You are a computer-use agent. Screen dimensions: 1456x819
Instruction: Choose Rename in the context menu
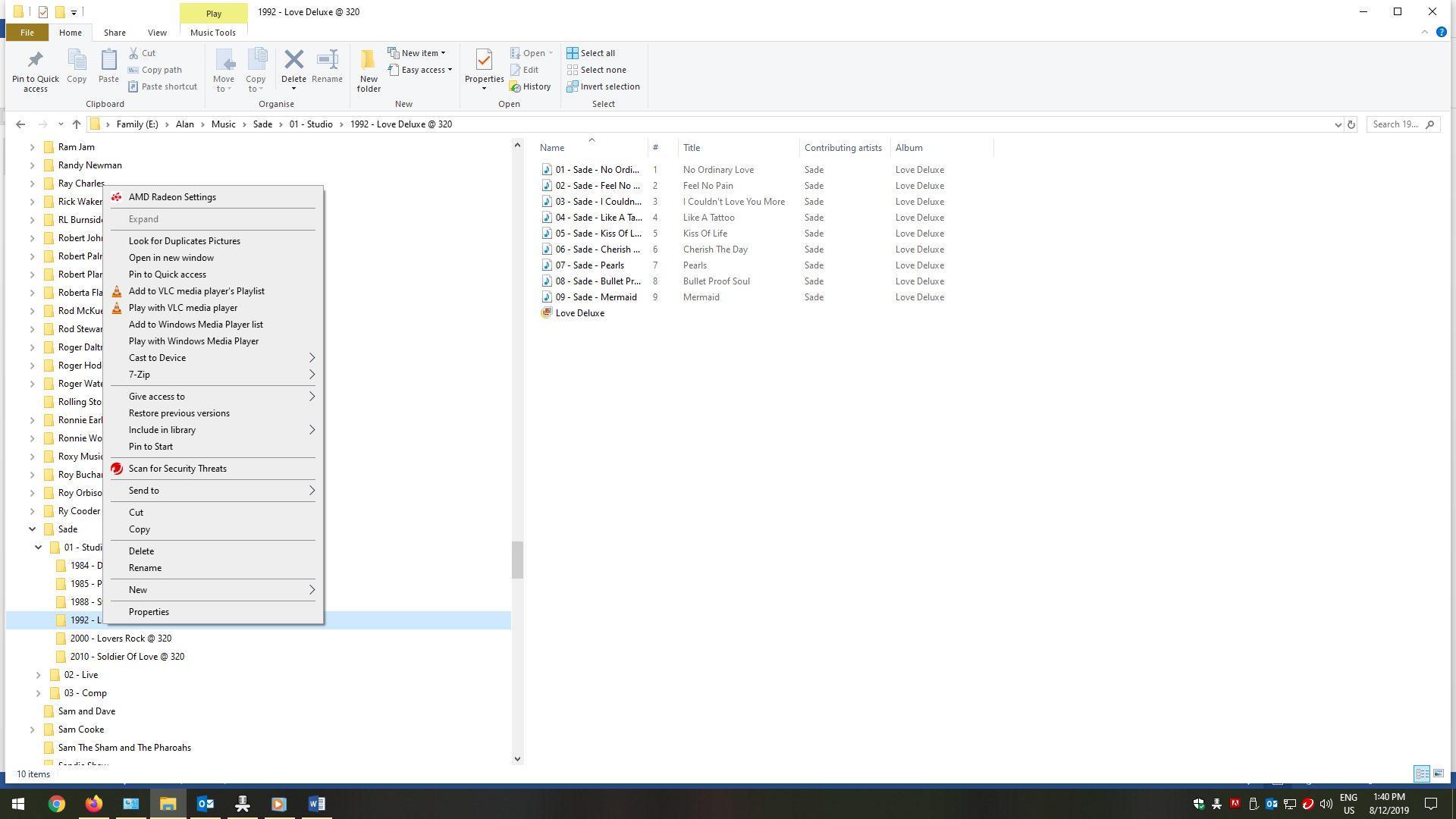(x=213, y=568)
